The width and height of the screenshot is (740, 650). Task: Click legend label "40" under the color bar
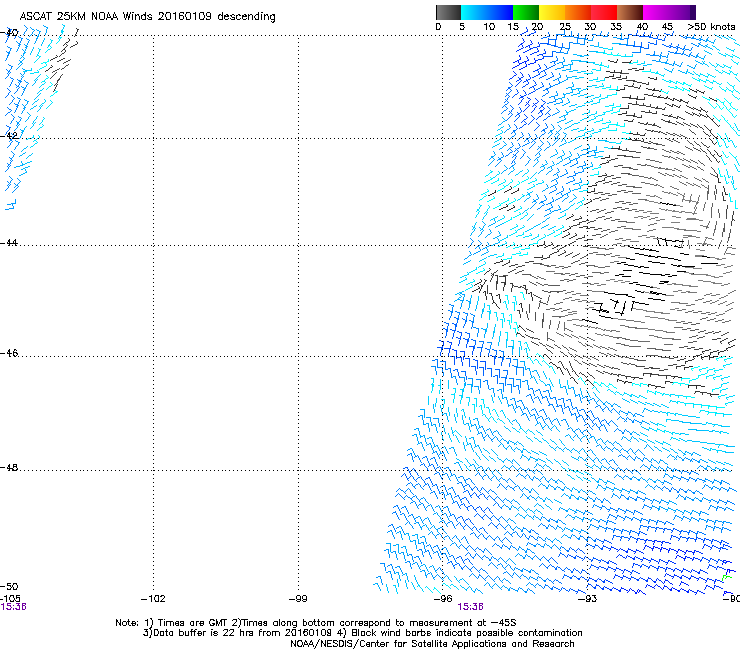[642, 27]
